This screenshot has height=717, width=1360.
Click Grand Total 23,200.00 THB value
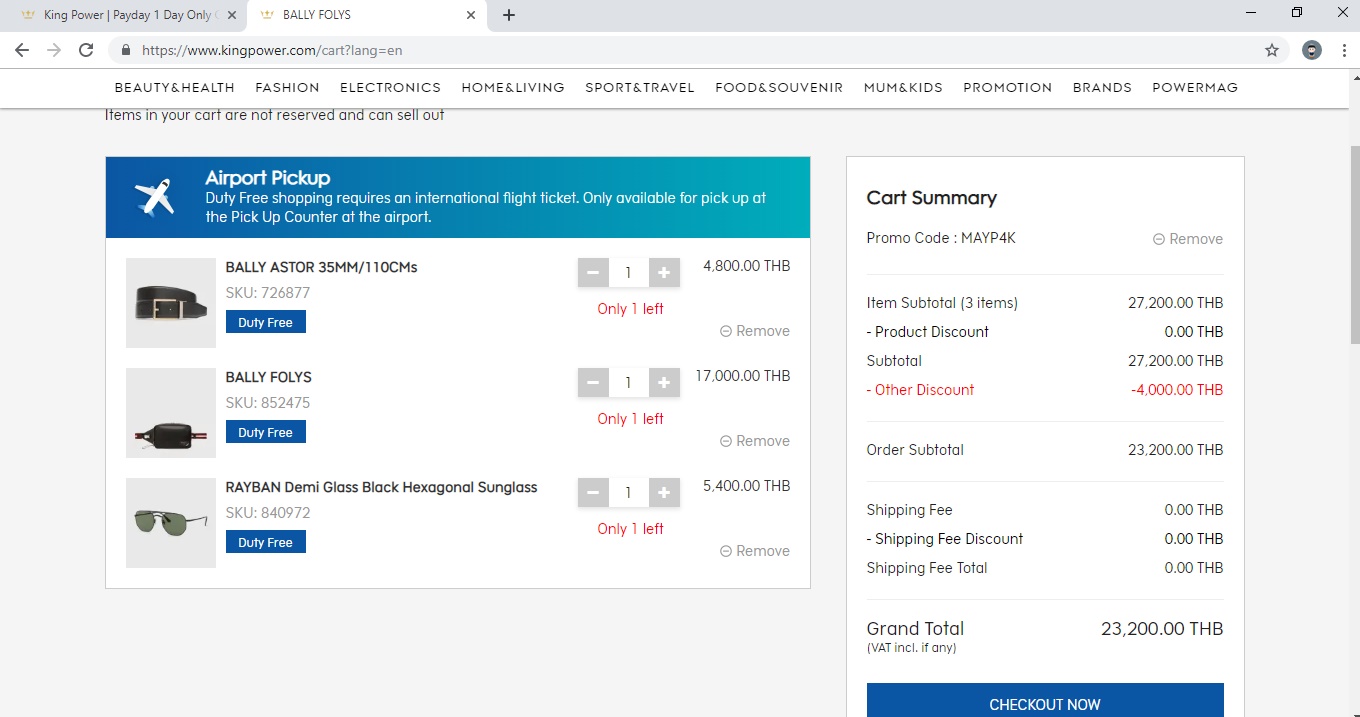coord(1162,629)
